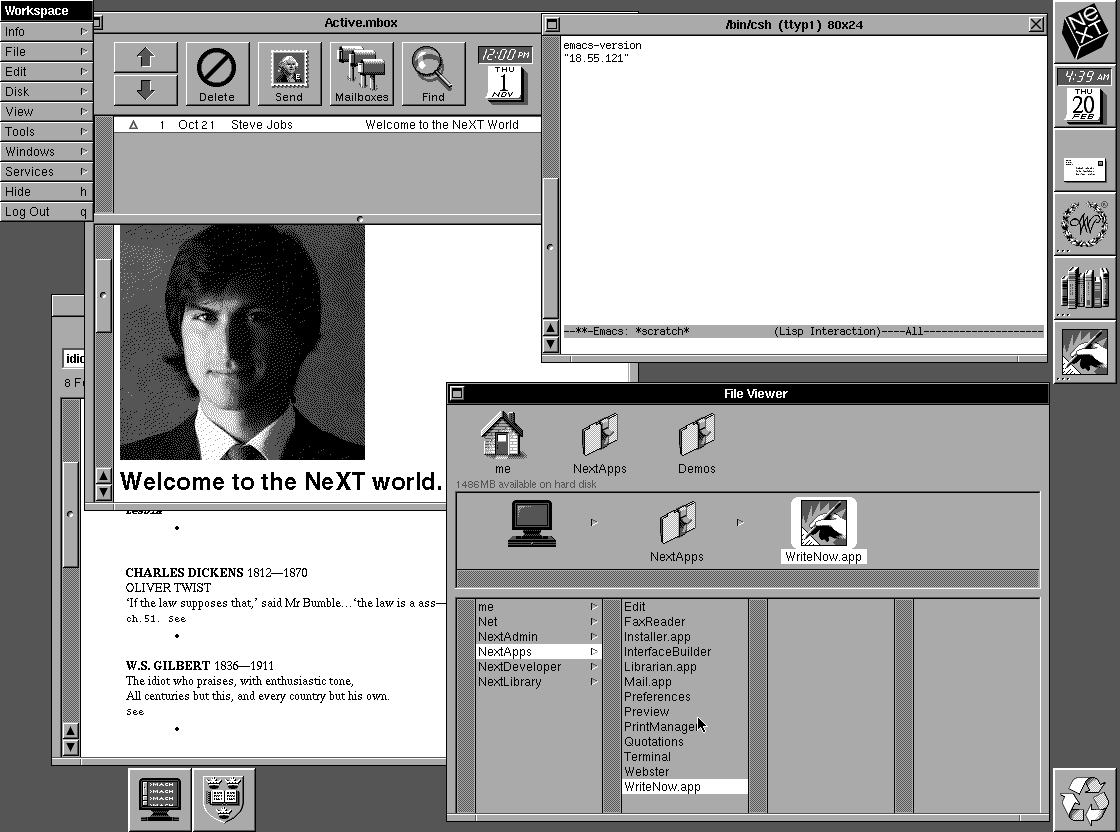Select WriteNow.app in the file list
1120x832 pixels.
point(685,787)
